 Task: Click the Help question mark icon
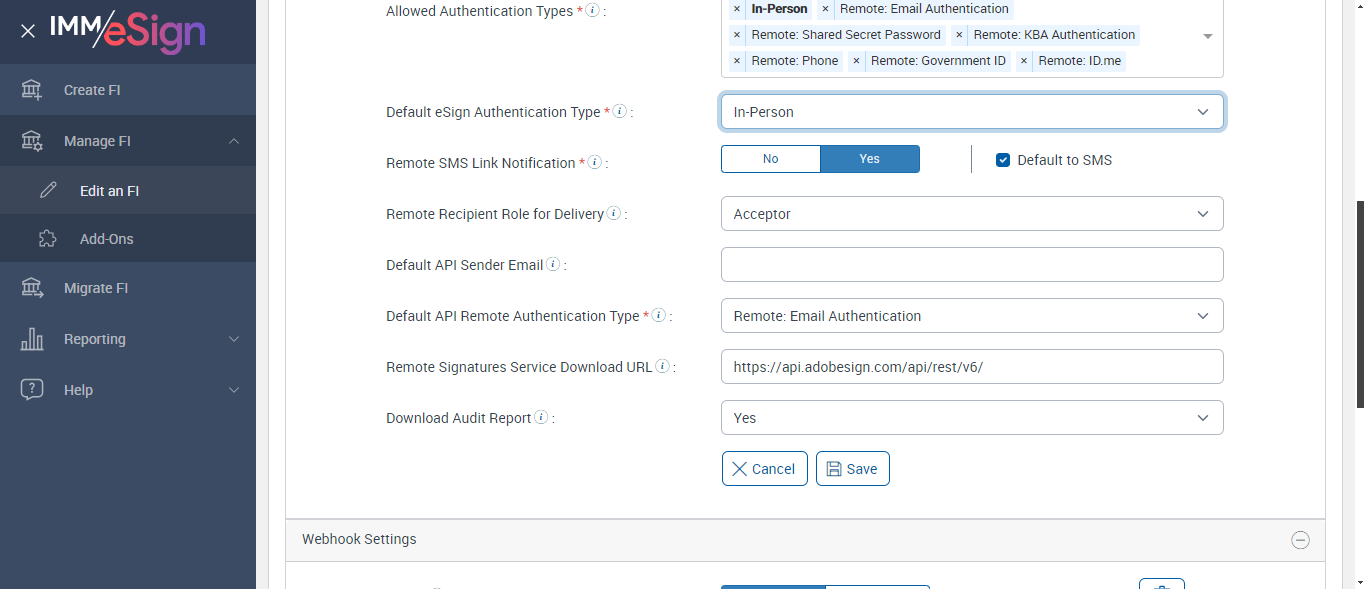pyautogui.click(x=32, y=390)
